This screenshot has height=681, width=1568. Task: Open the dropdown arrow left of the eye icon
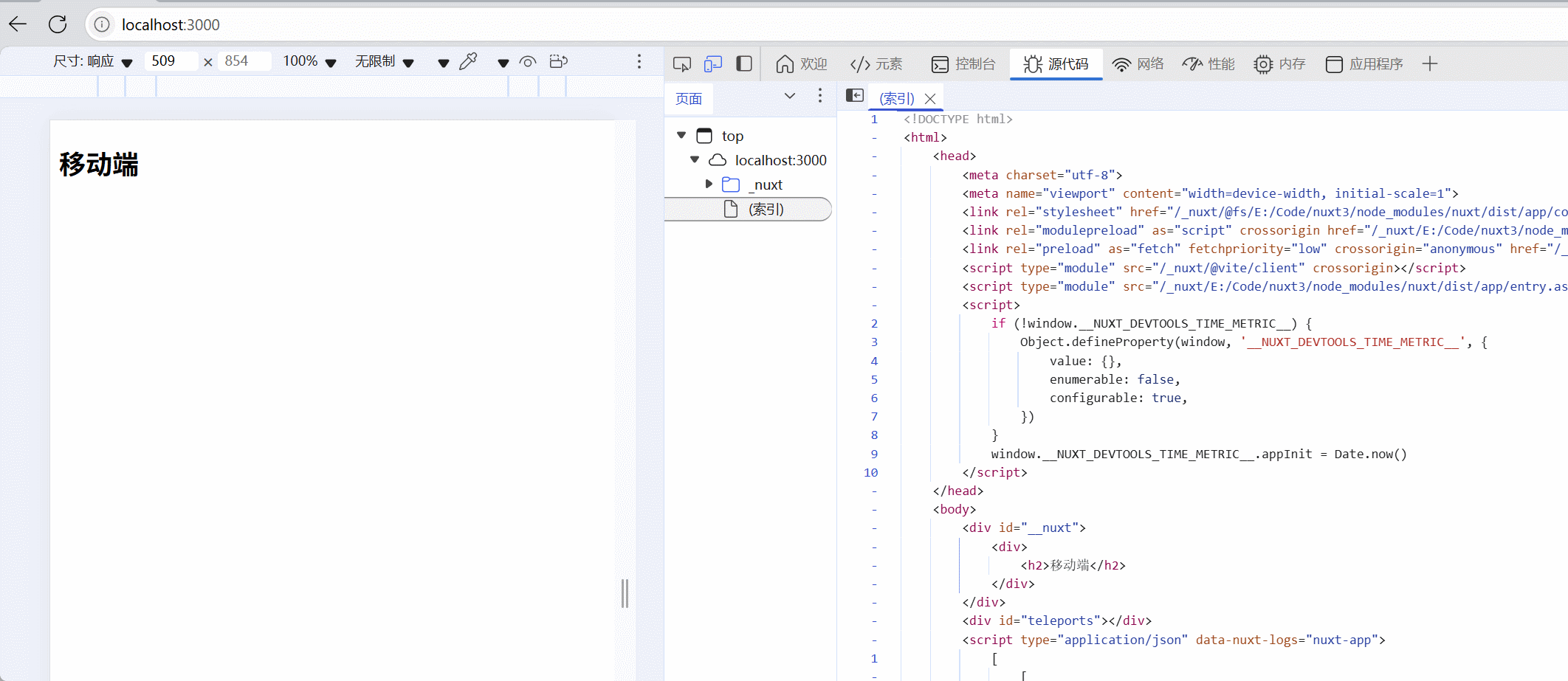pyautogui.click(x=503, y=63)
